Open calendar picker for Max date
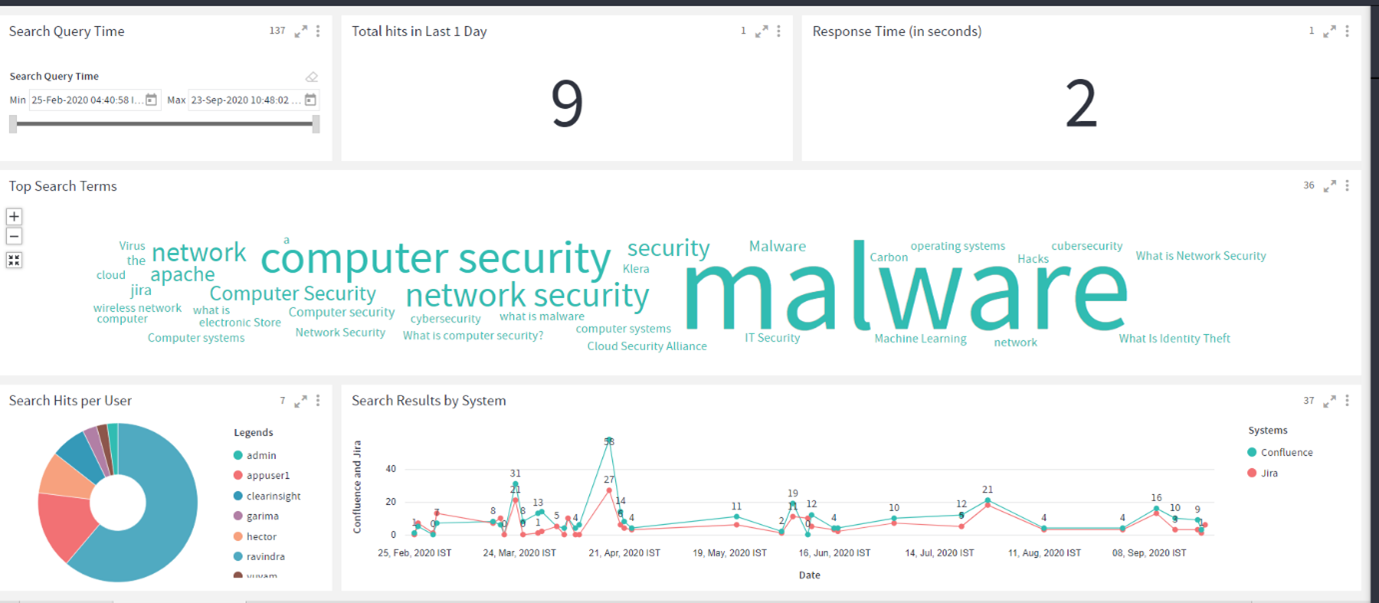1379x603 pixels. tap(311, 100)
